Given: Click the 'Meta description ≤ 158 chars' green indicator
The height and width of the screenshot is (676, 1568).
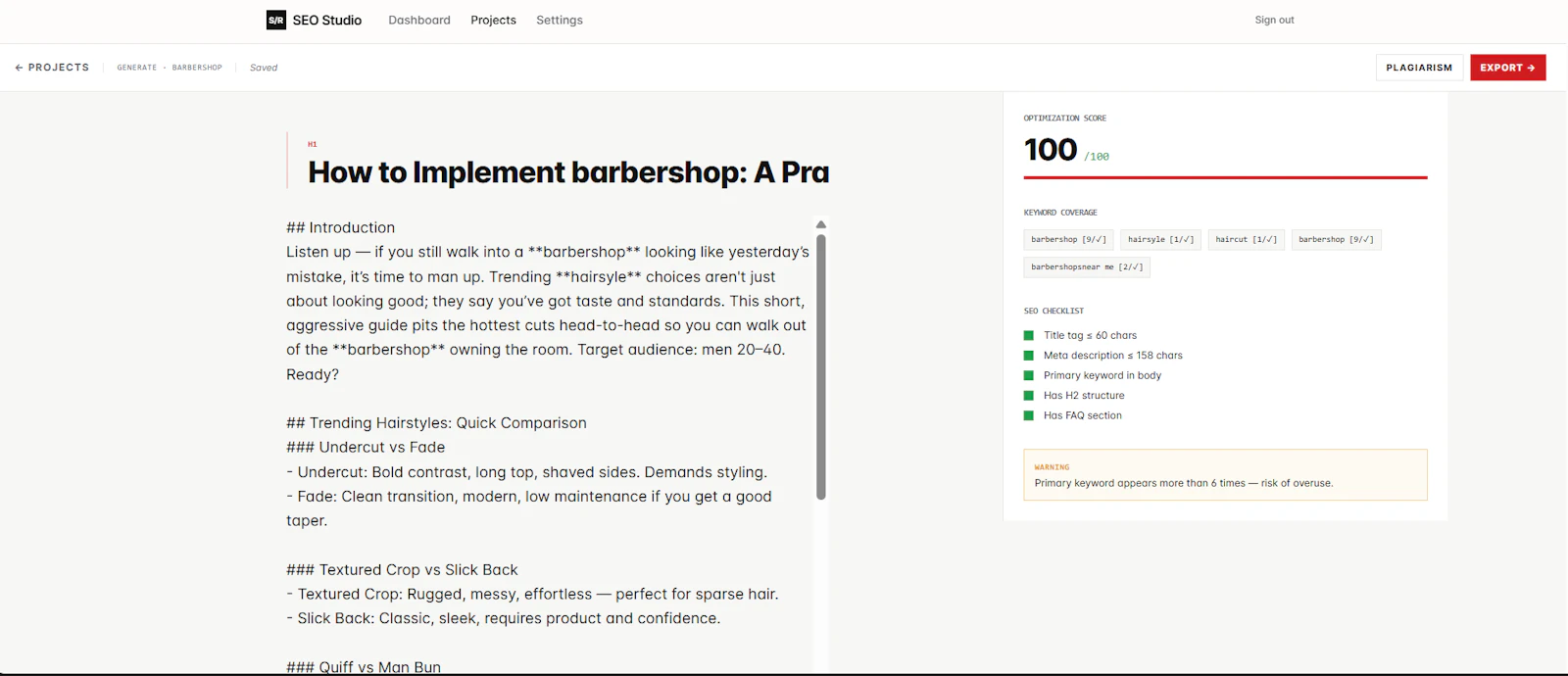Looking at the screenshot, I should coord(1029,356).
